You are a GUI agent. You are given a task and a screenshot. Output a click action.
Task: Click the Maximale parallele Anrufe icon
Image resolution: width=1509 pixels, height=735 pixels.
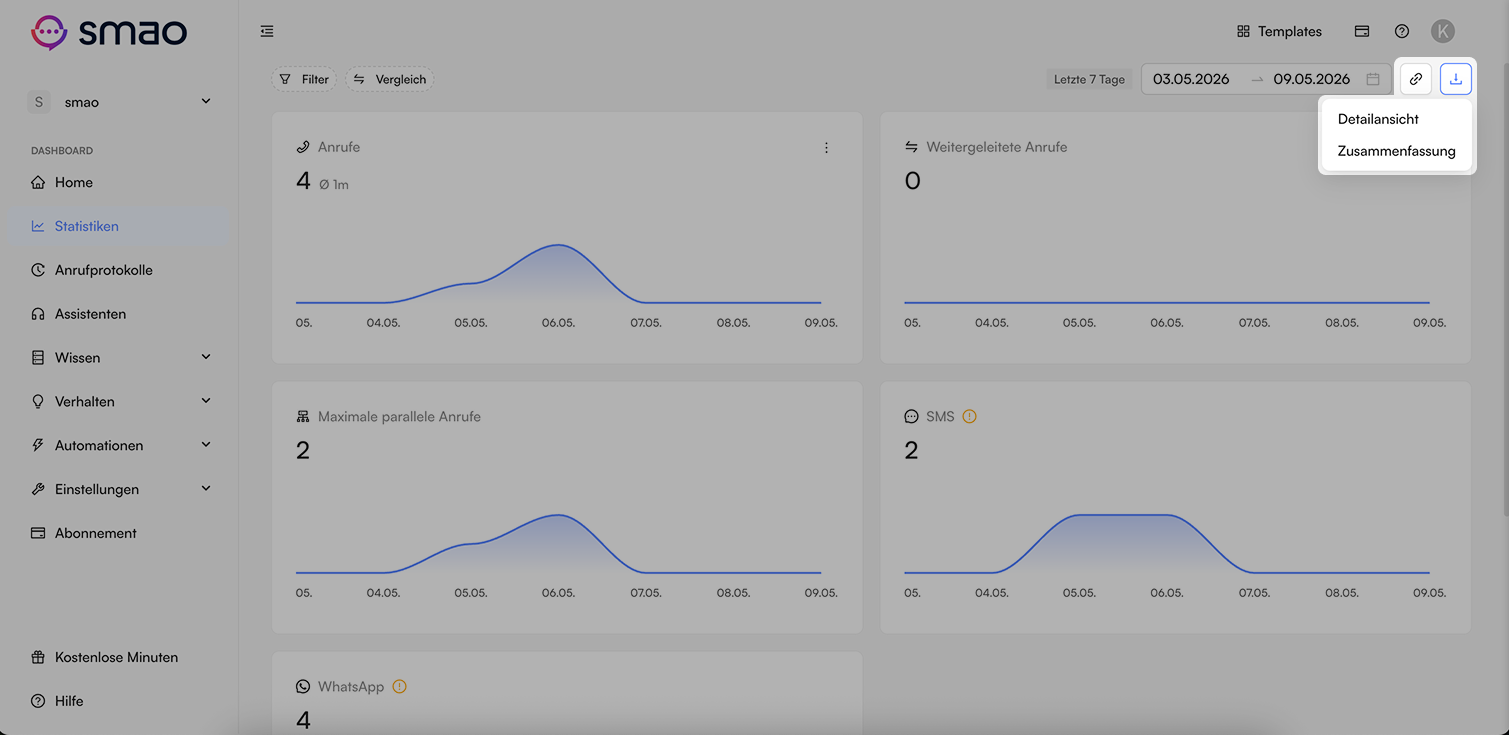(x=303, y=416)
